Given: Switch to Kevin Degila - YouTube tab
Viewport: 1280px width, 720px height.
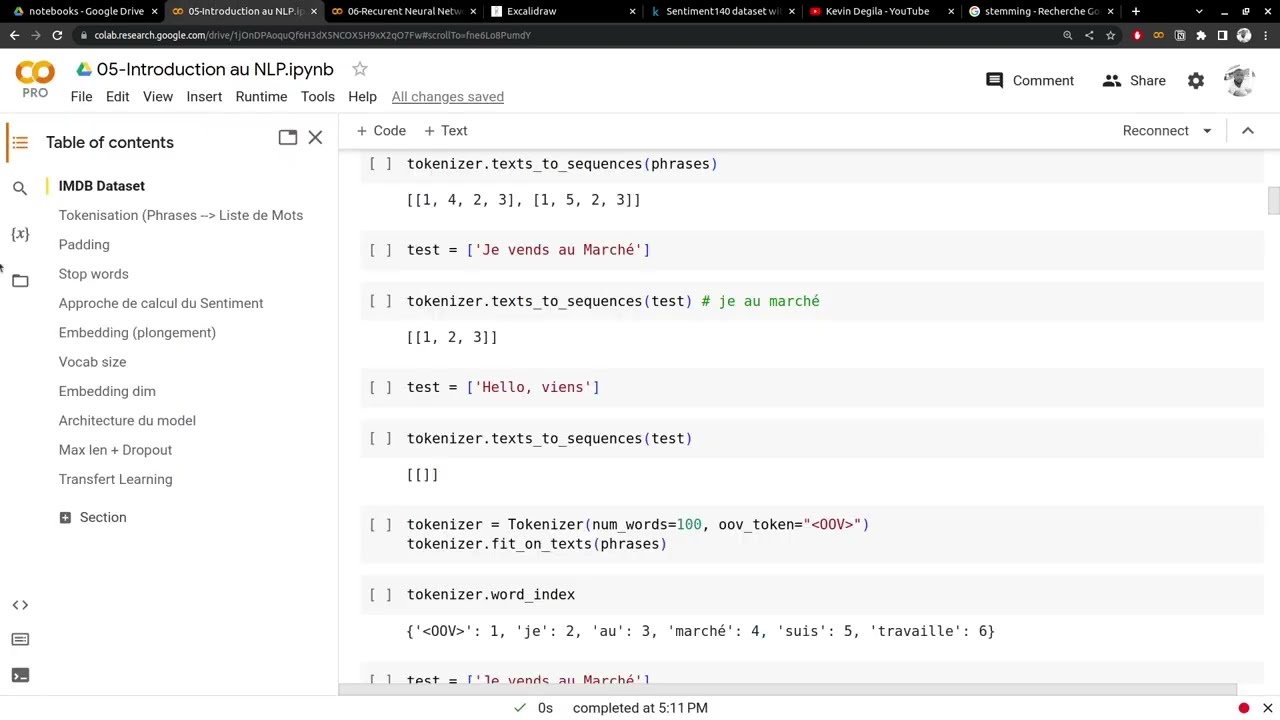Looking at the screenshot, I should point(880,11).
